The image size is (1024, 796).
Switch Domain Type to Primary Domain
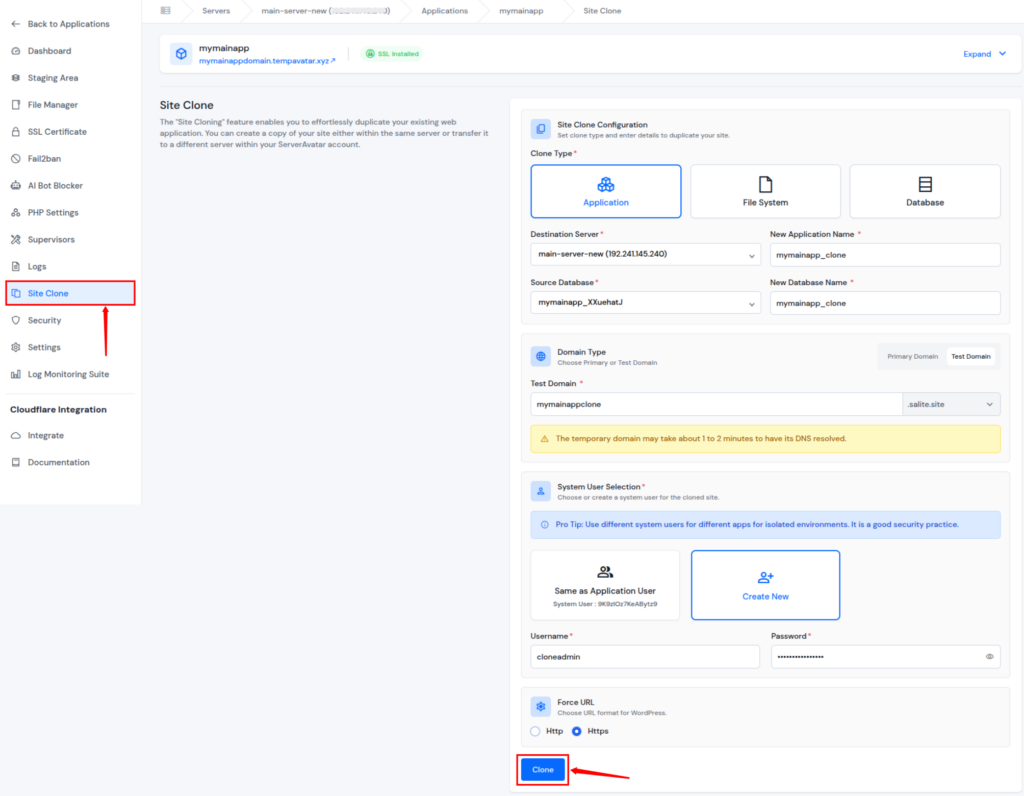[908, 356]
